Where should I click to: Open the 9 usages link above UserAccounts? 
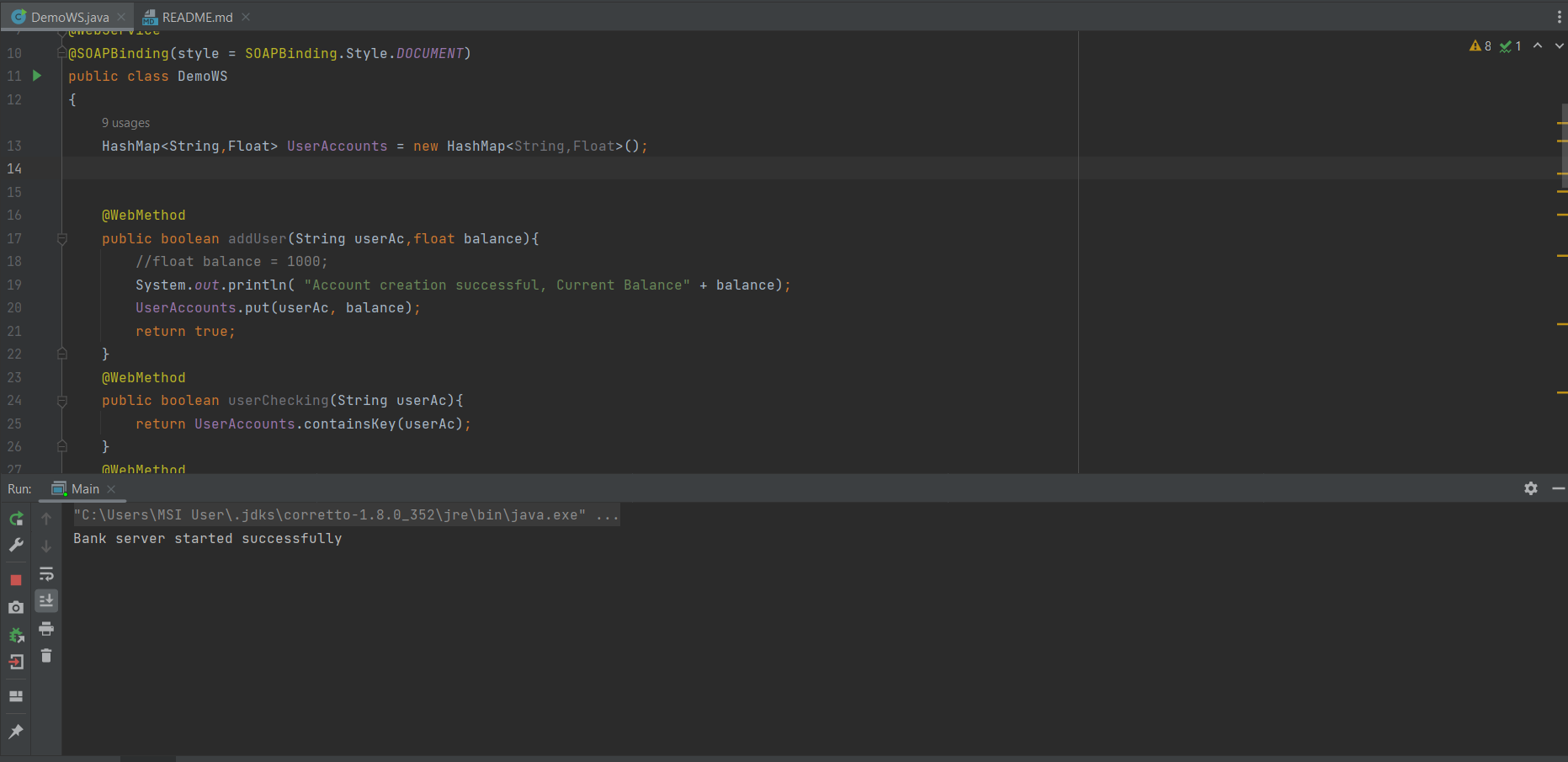(x=125, y=123)
